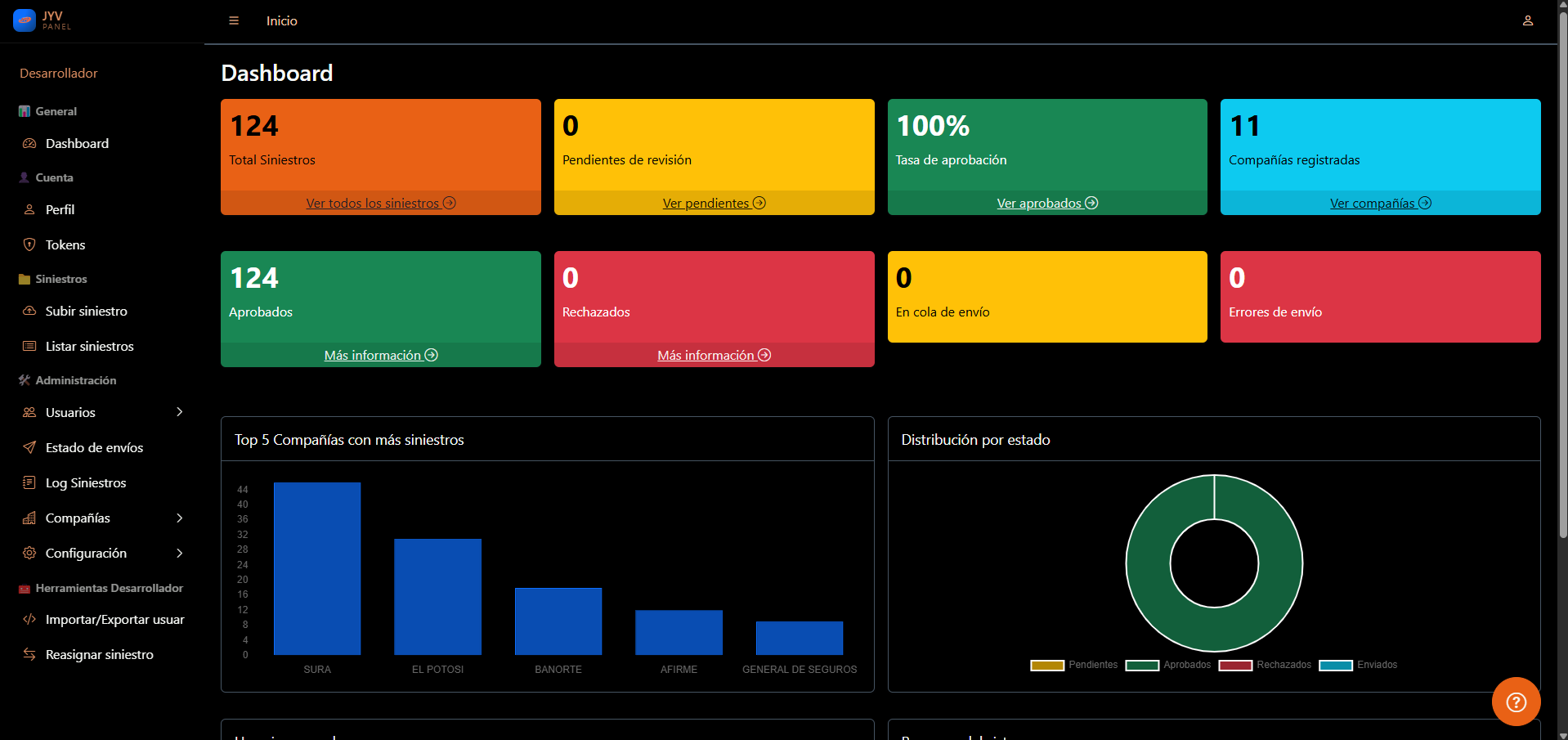Click the paper plane icon for Estado de envíos
The height and width of the screenshot is (740, 1568).
click(x=29, y=447)
